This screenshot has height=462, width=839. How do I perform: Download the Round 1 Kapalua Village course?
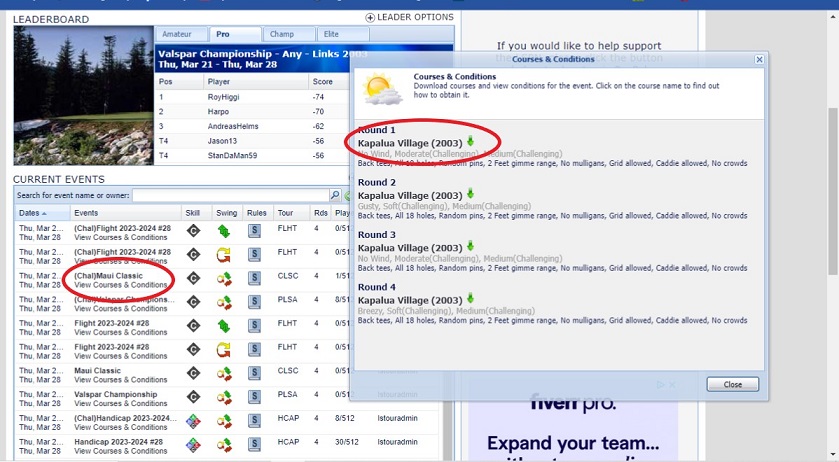[470, 141]
